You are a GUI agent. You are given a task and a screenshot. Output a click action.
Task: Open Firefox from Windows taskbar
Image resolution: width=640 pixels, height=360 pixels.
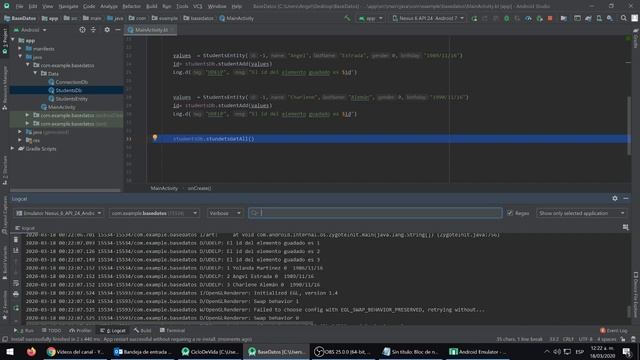tap(31, 351)
